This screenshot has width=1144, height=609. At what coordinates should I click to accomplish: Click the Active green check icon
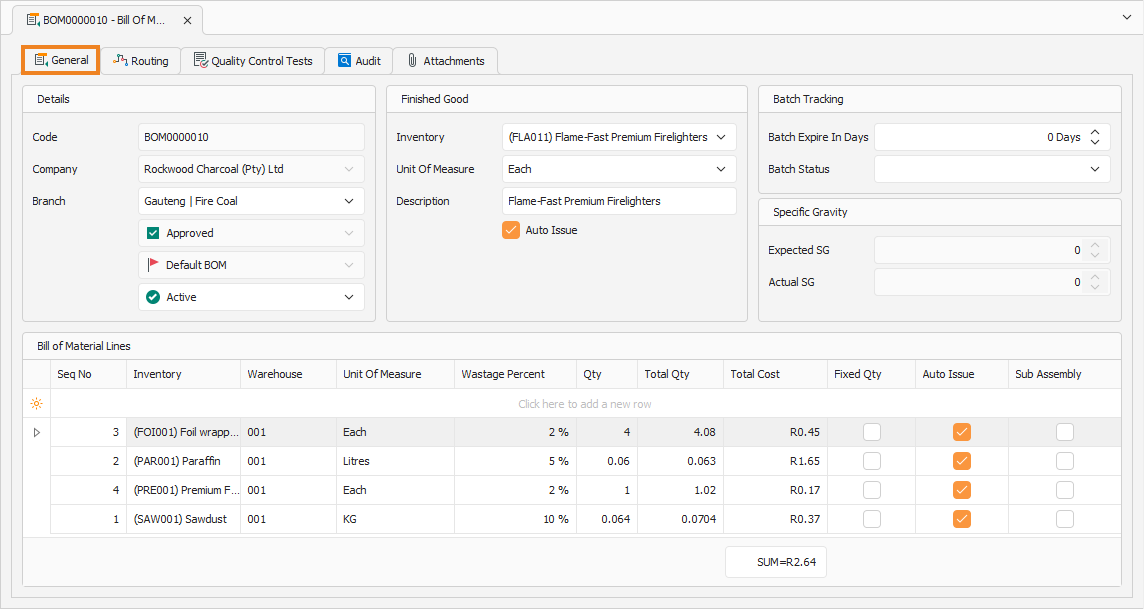pyautogui.click(x=152, y=297)
